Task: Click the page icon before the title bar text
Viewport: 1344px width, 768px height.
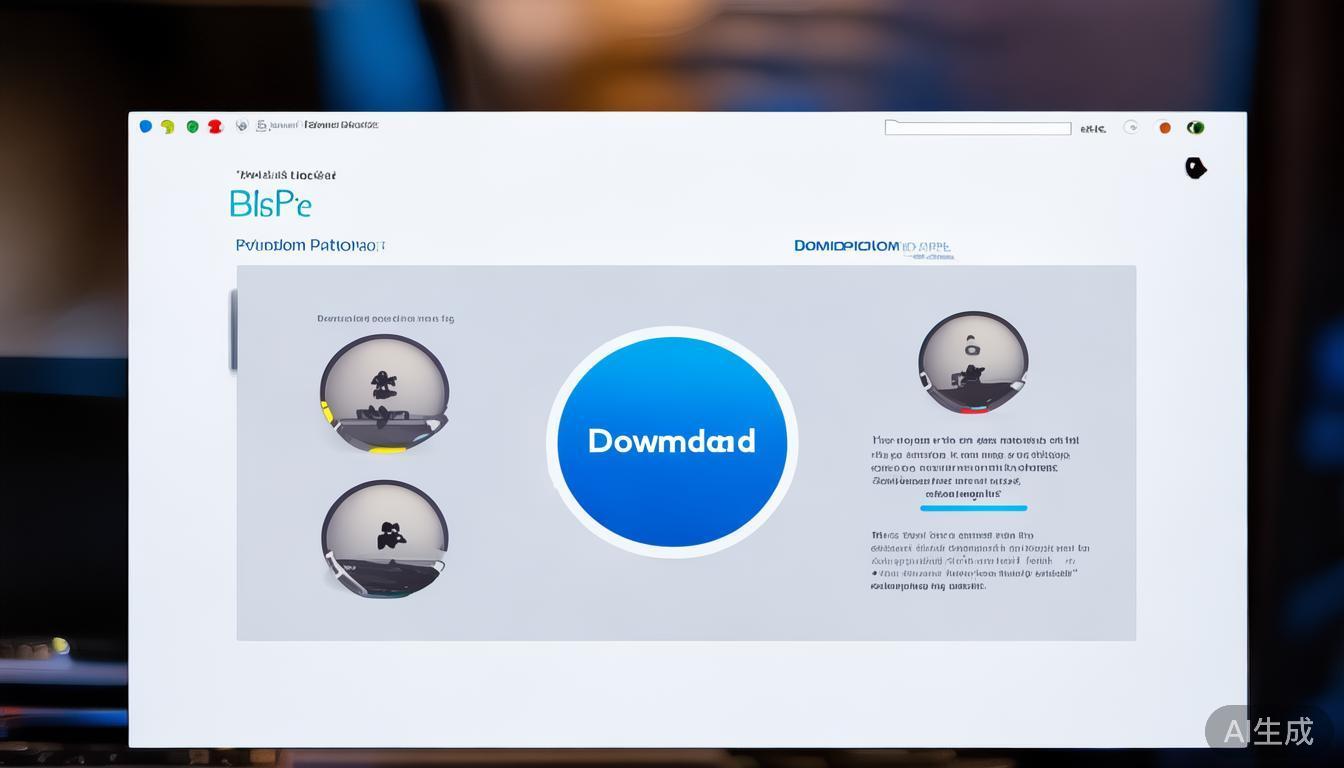Action: (x=262, y=126)
